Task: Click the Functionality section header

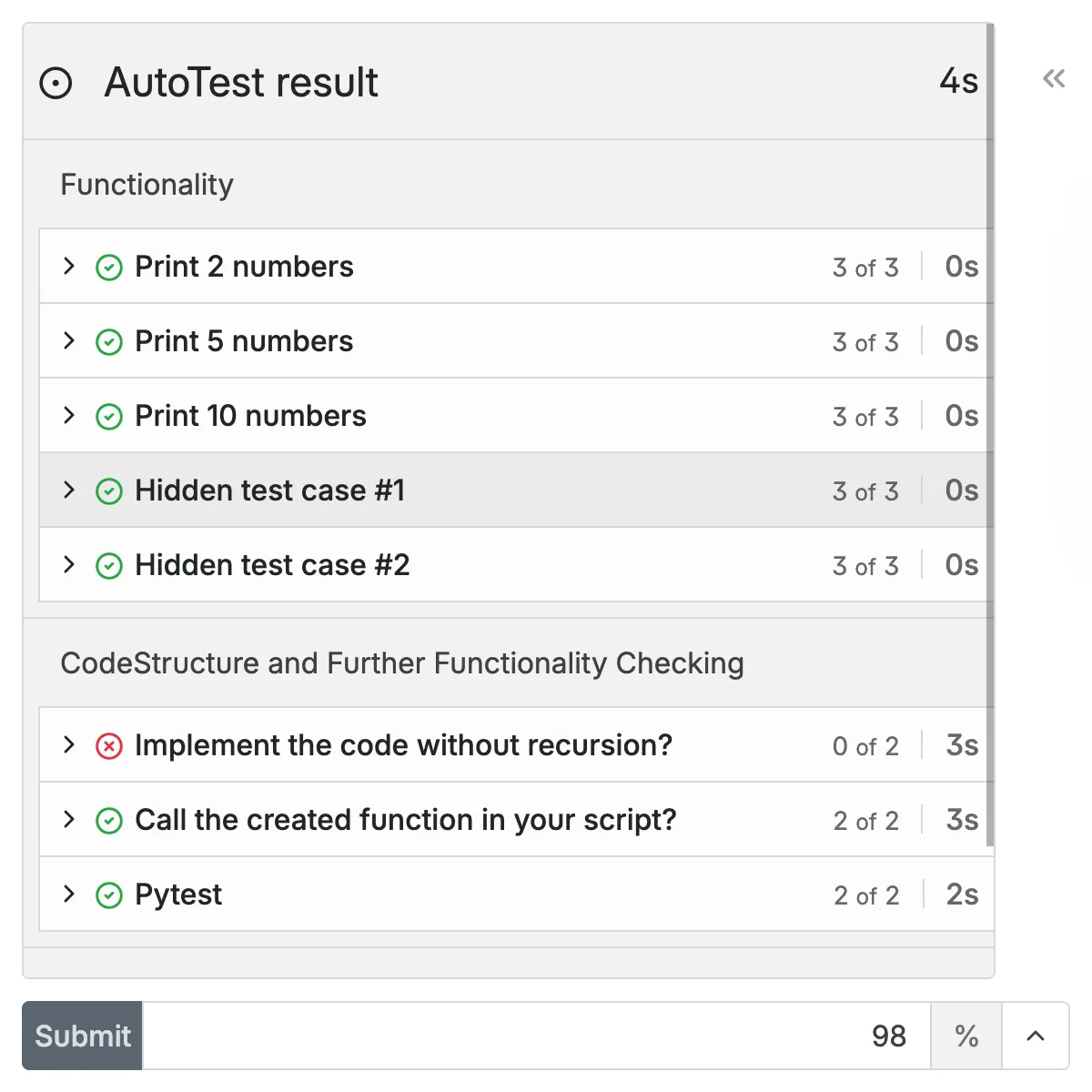Action: click(147, 185)
